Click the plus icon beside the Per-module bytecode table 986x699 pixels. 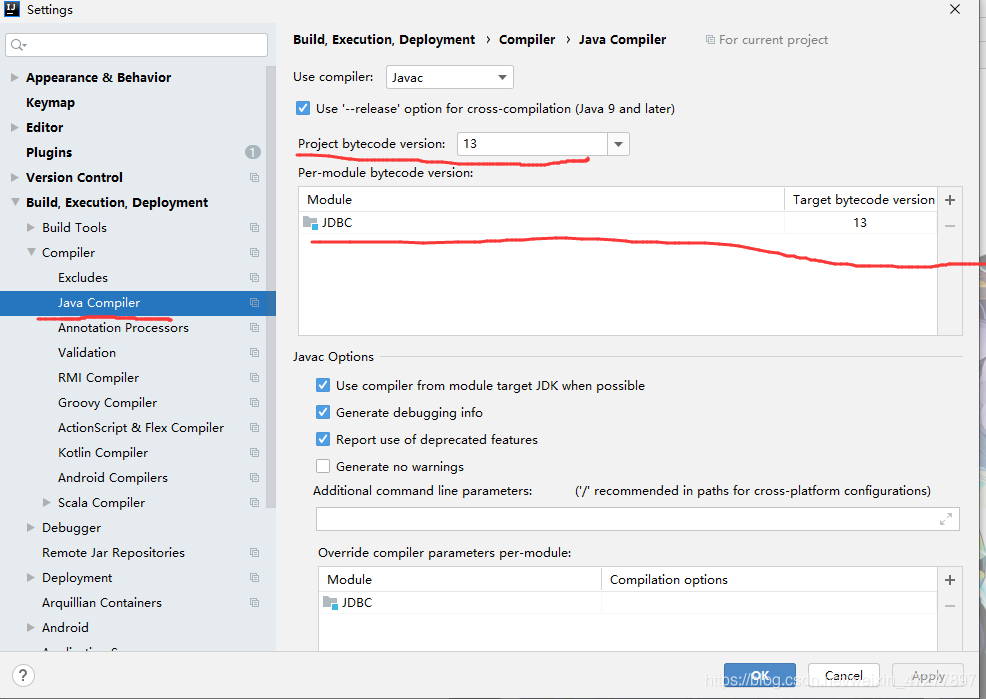(x=950, y=200)
